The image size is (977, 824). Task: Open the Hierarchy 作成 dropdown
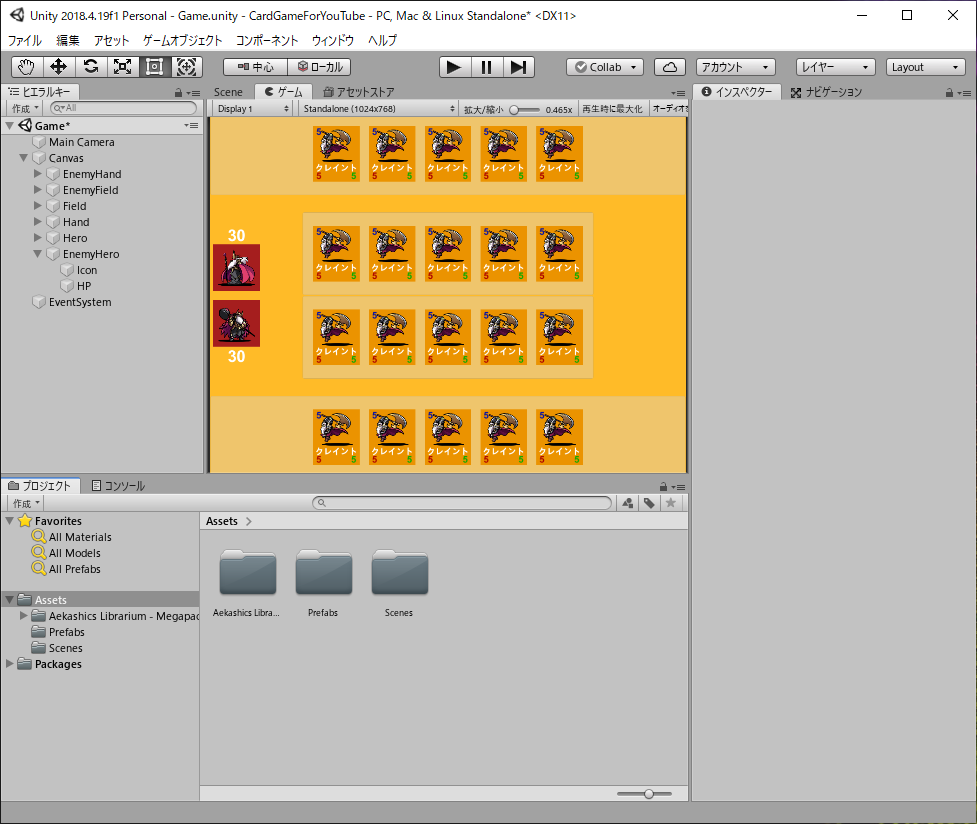tap(25, 108)
